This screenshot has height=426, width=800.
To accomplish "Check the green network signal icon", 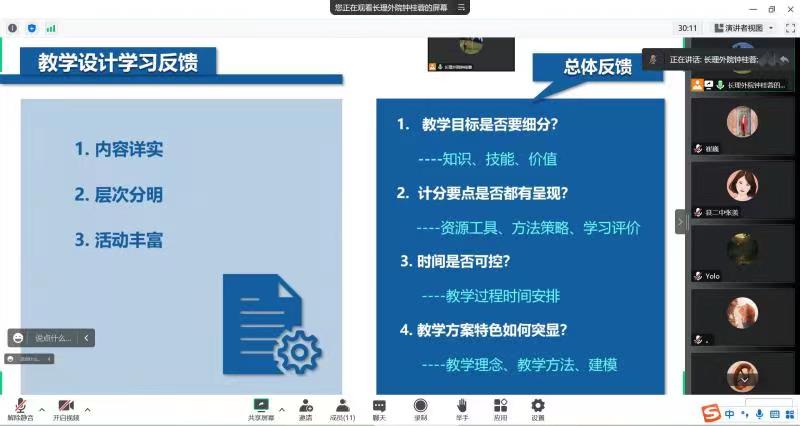I will pyautogui.click(x=51, y=28).
